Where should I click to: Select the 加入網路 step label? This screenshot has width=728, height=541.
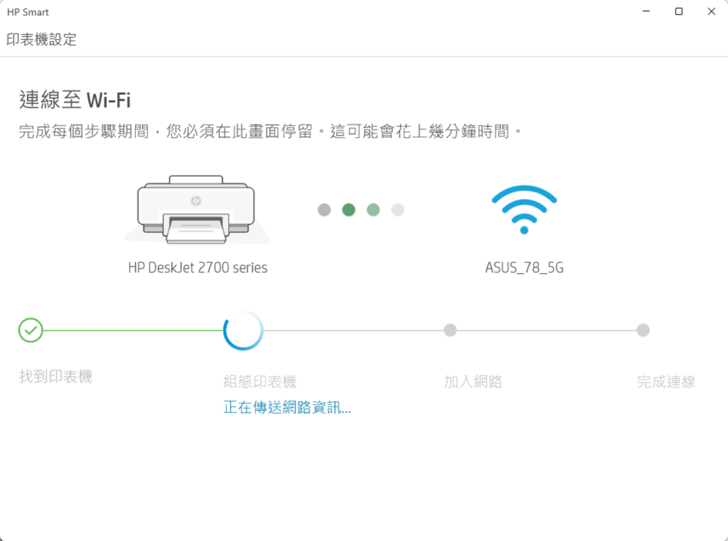coord(473,382)
